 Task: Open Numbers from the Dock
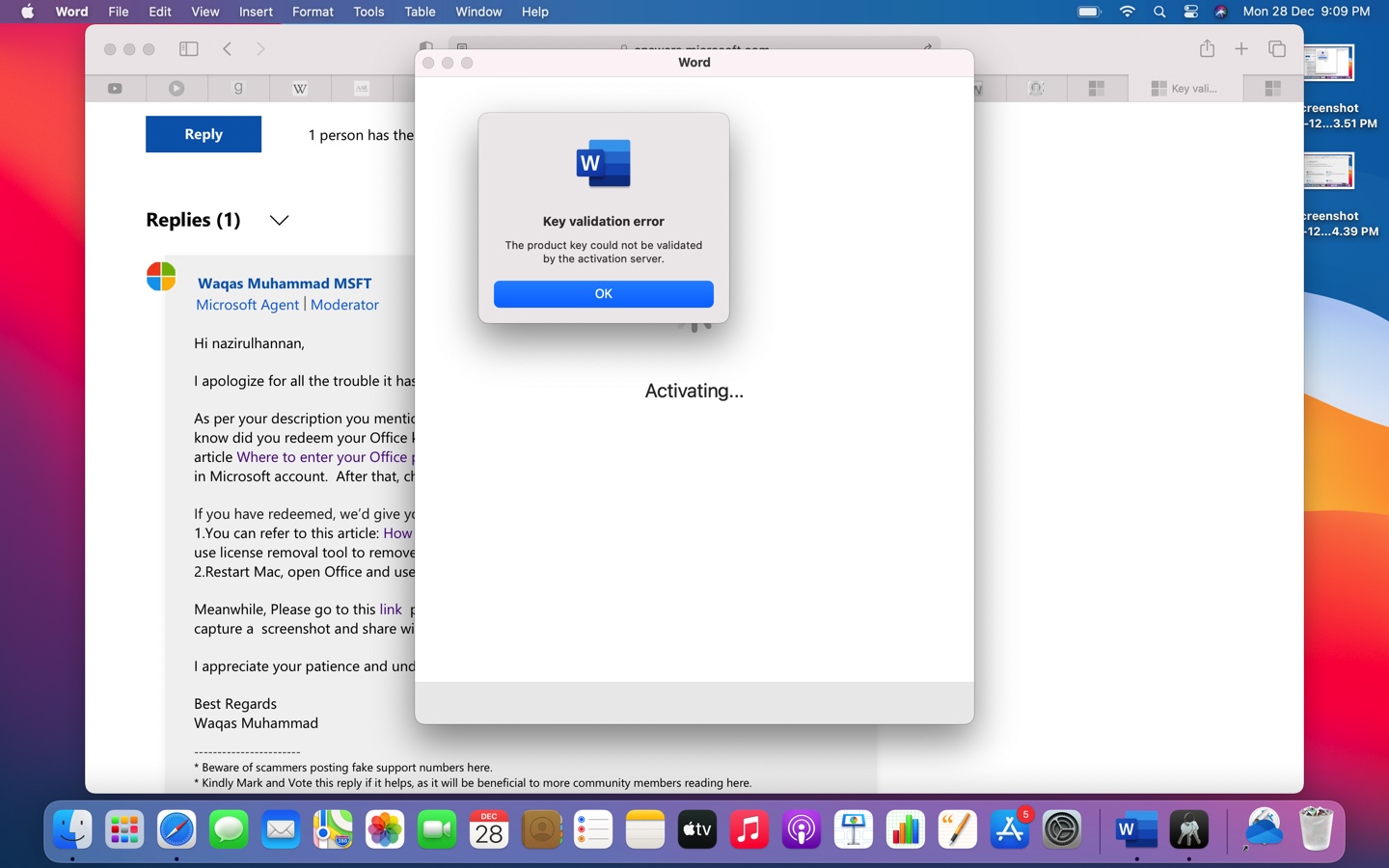[x=906, y=829]
